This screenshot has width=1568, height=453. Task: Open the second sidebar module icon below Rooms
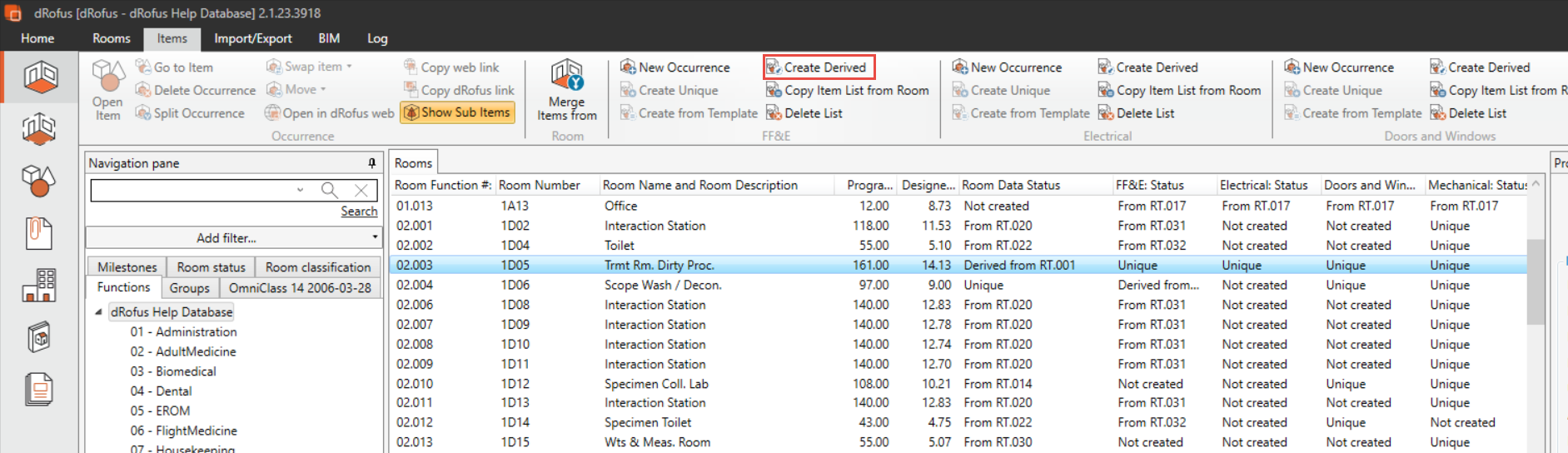pos(39,129)
